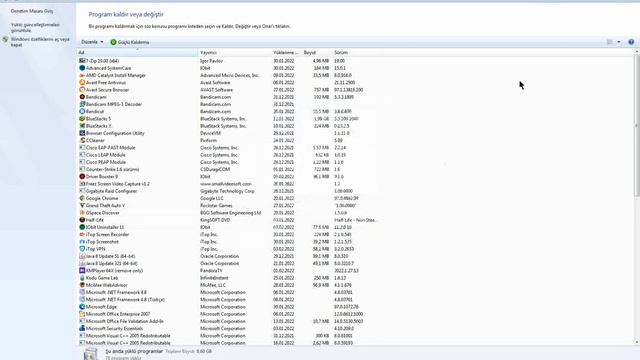Image resolution: width=640 pixels, height=360 pixels.
Task: Click the Microsoft Security Essentials icon
Action: [82, 329]
